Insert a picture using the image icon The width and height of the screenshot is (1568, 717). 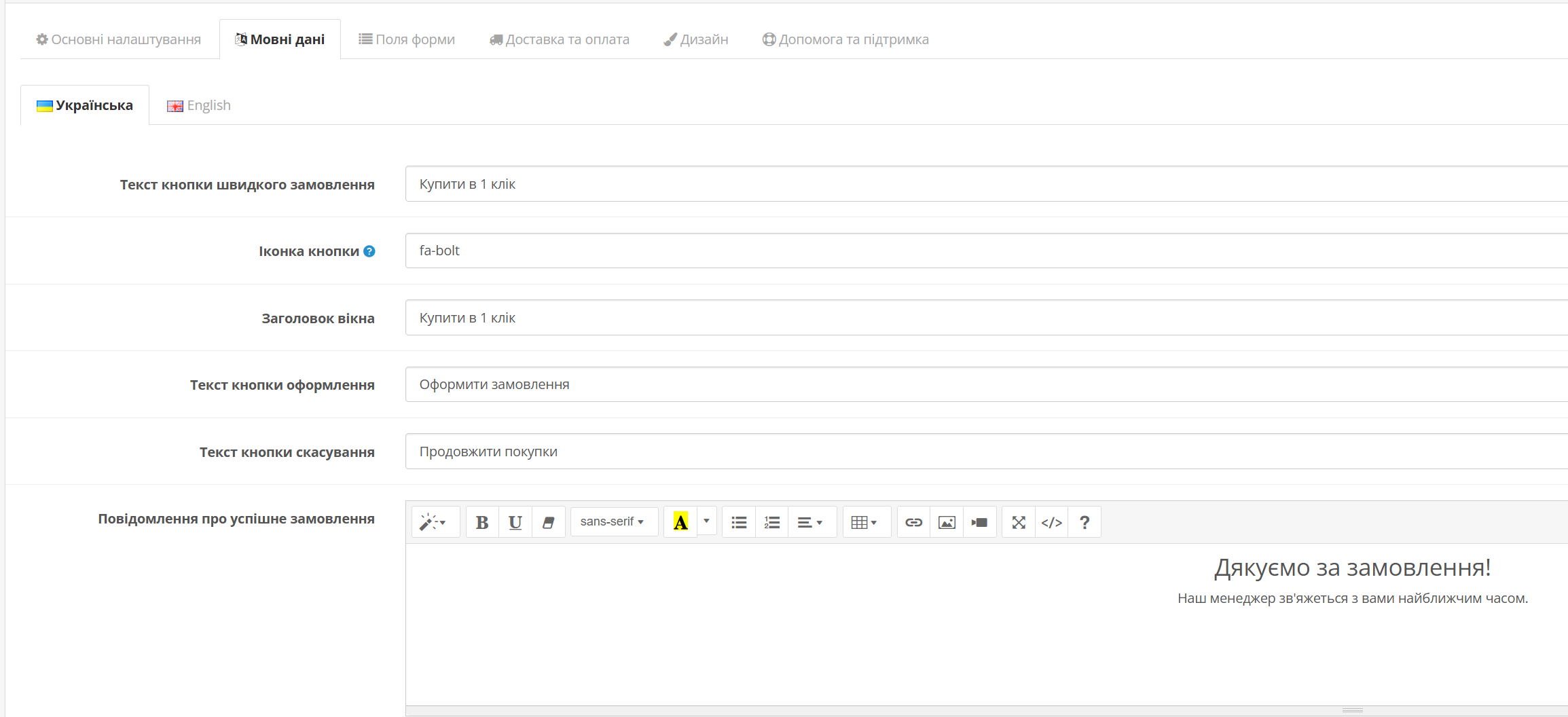tap(947, 522)
